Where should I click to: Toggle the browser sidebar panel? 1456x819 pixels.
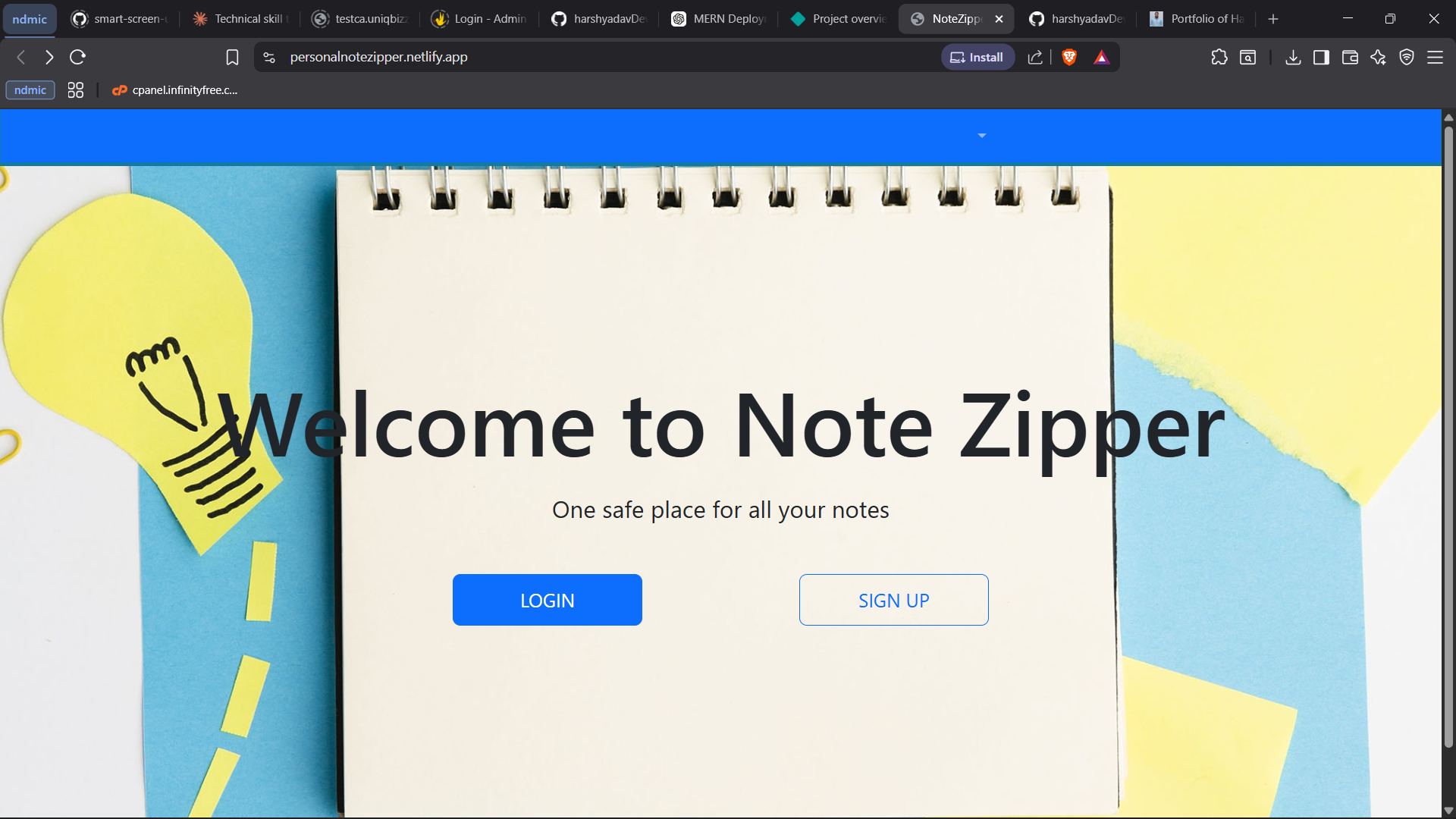point(1321,57)
